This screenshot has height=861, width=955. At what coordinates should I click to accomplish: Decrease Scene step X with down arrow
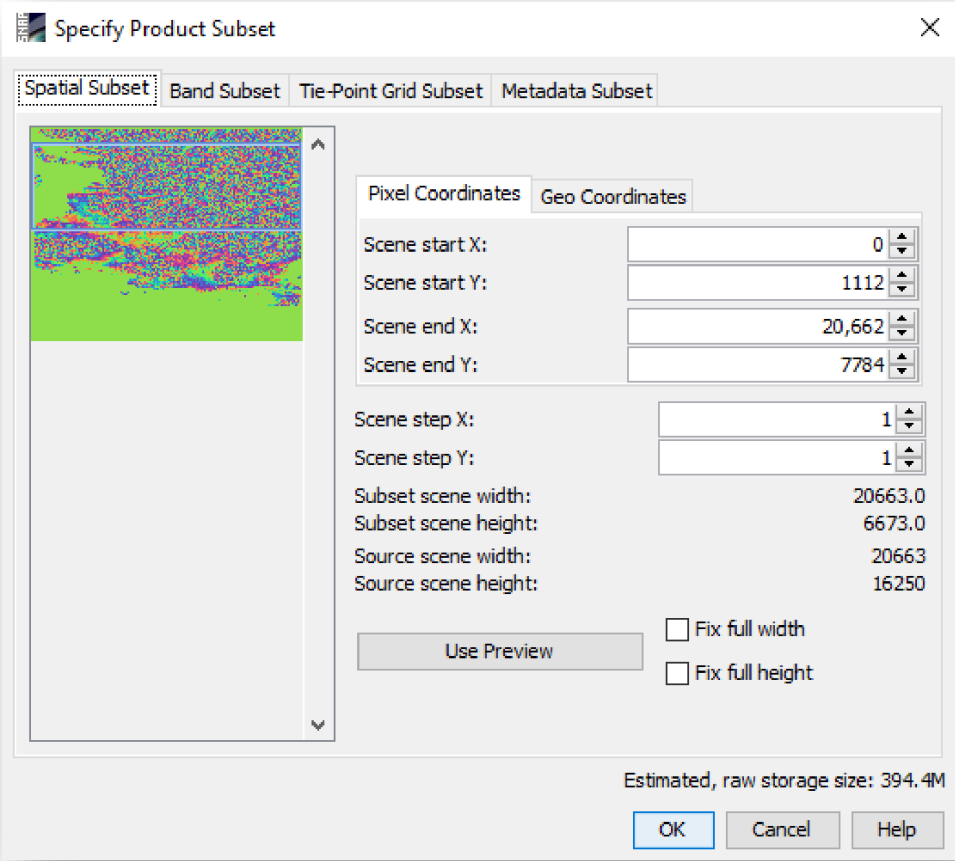909,427
